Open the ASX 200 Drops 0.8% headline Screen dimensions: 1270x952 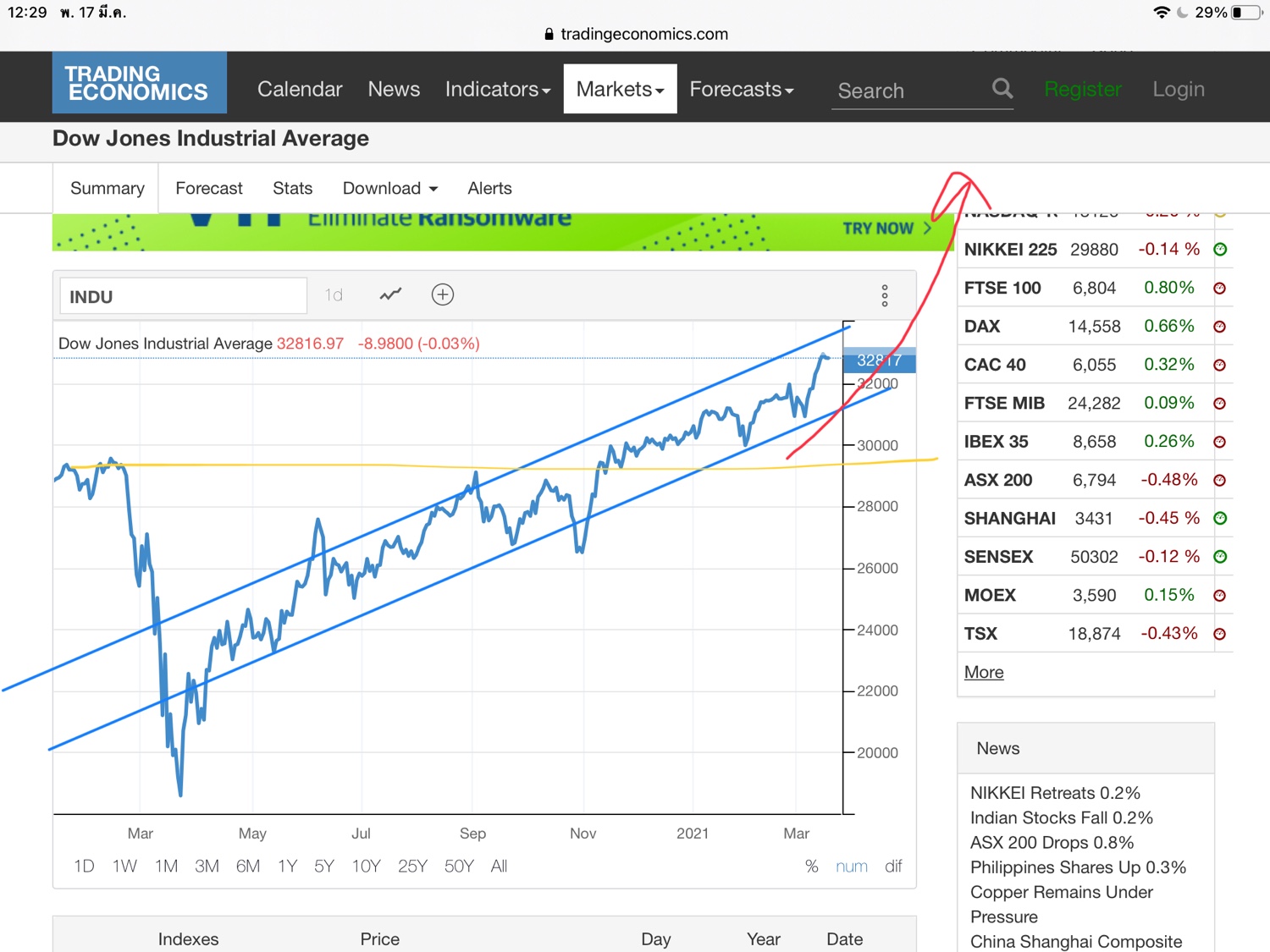coord(1052,843)
